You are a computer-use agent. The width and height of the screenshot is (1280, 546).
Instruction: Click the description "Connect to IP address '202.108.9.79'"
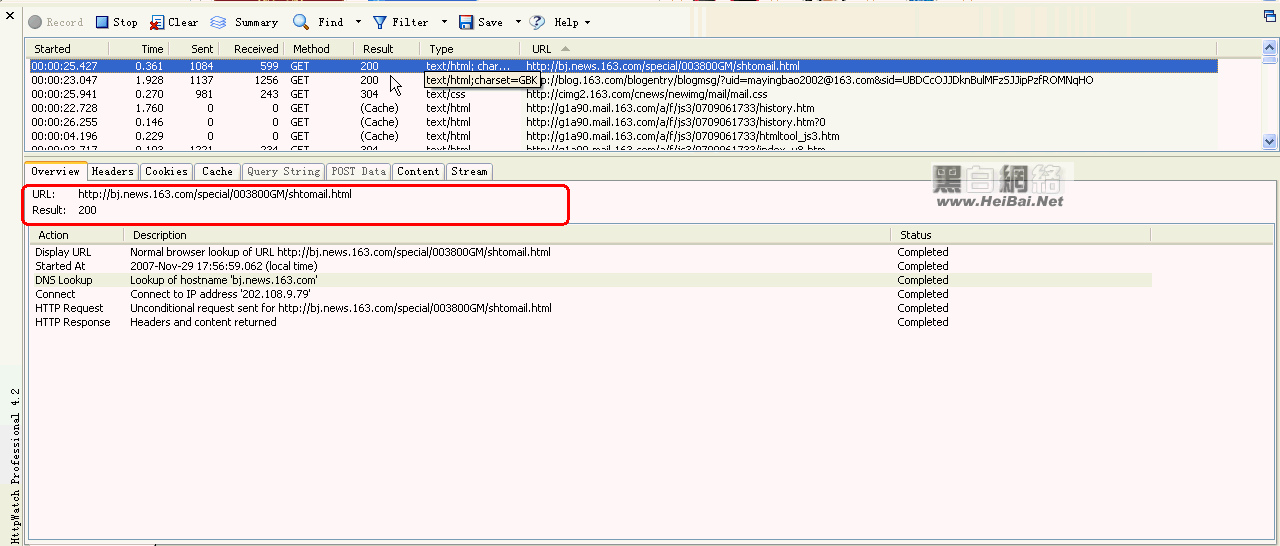pyautogui.click(x=220, y=294)
